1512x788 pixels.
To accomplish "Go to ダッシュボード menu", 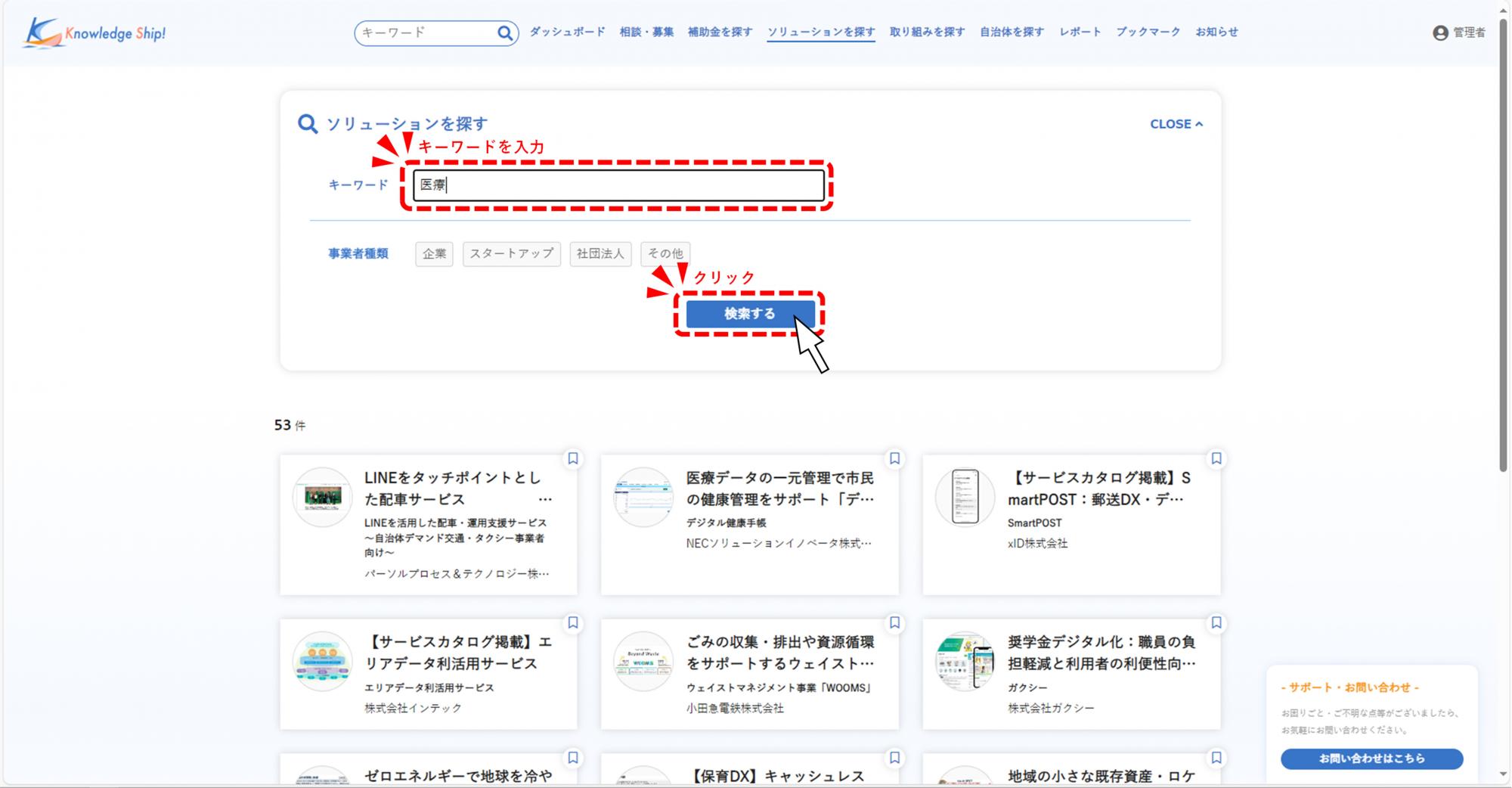I will (x=567, y=32).
